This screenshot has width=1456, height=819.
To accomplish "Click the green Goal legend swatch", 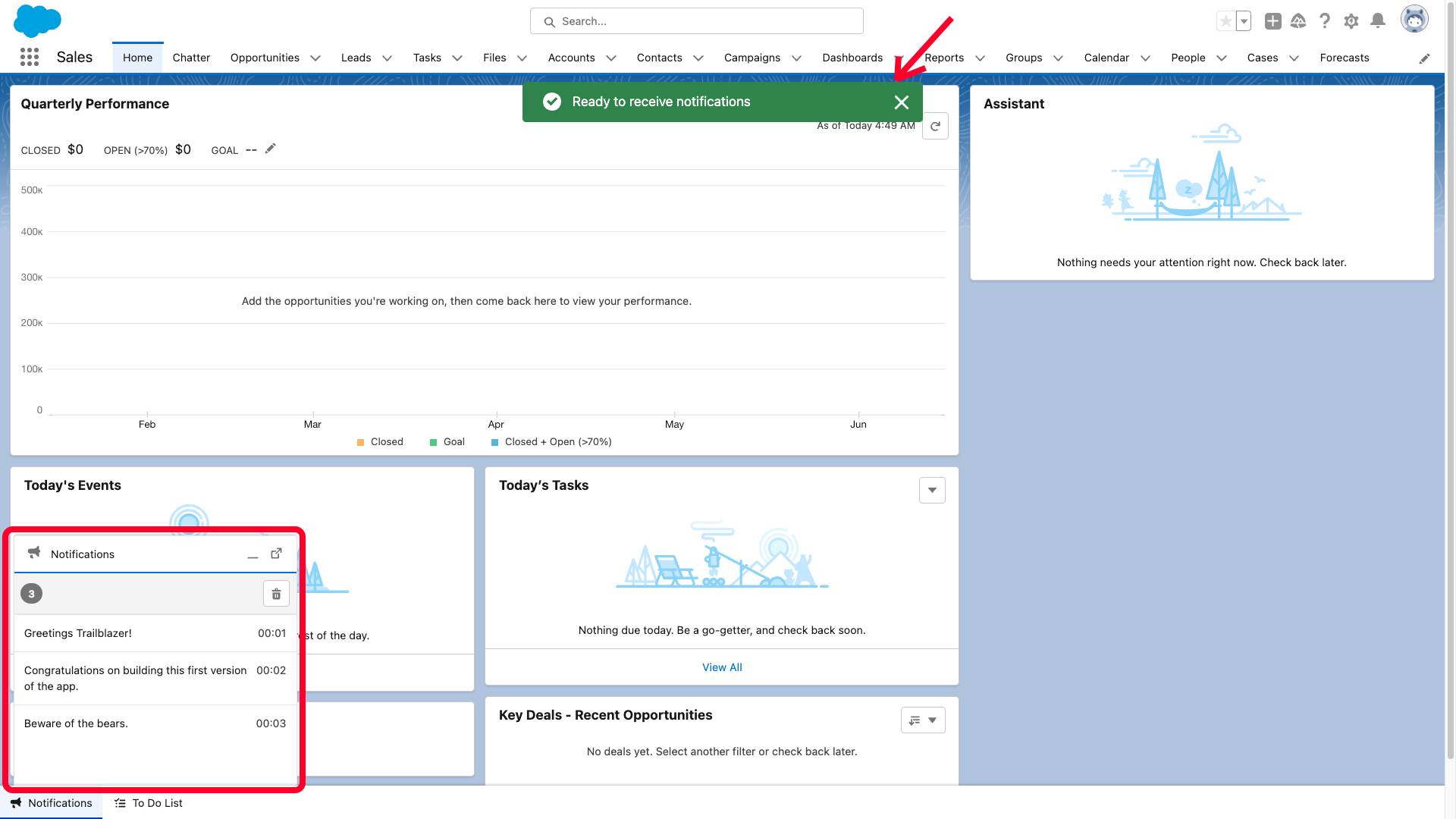I will coord(434,443).
